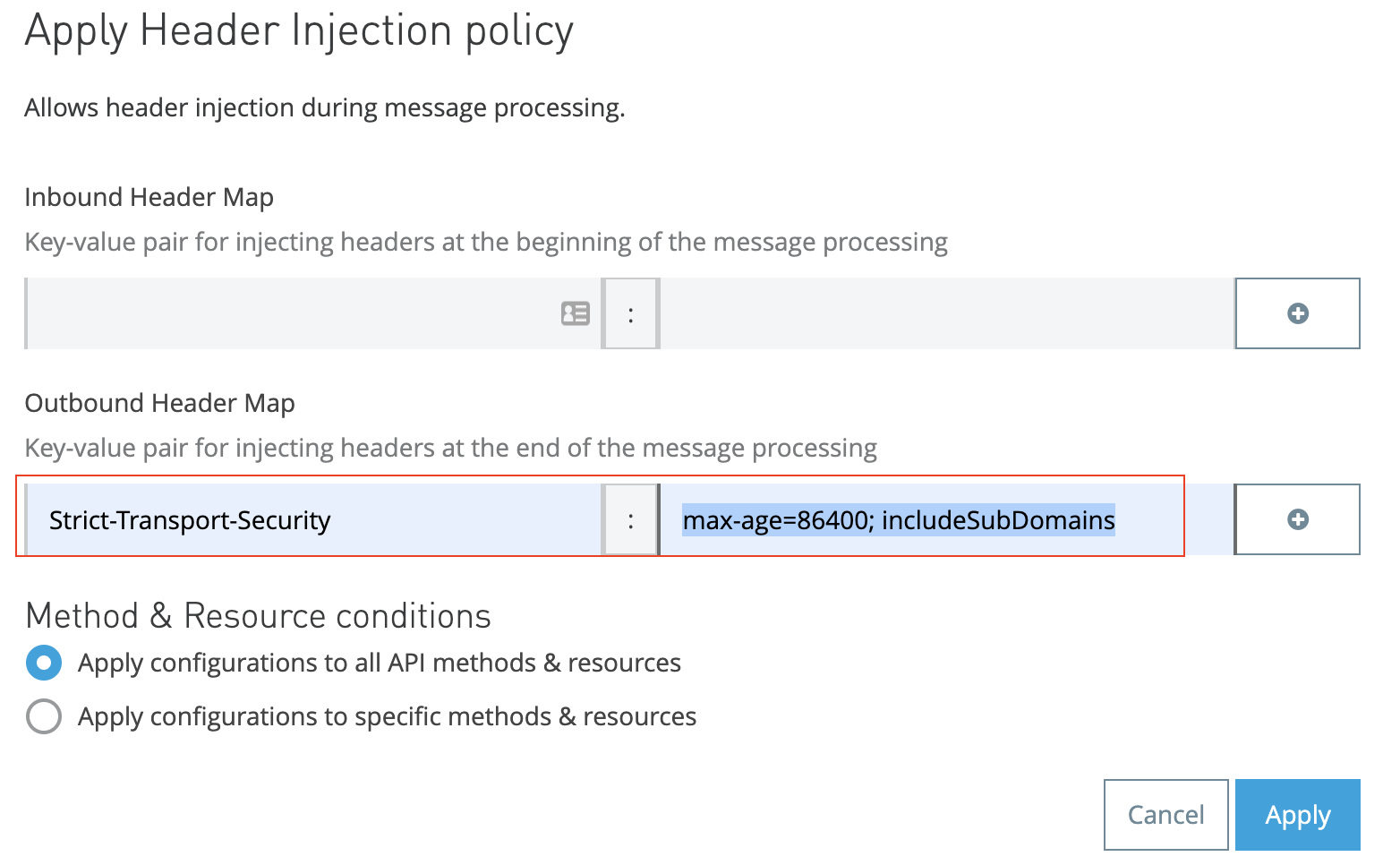Focus the empty Inbound Header value field
This screenshot has width=1400, height=865.
click(x=944, y=313)
